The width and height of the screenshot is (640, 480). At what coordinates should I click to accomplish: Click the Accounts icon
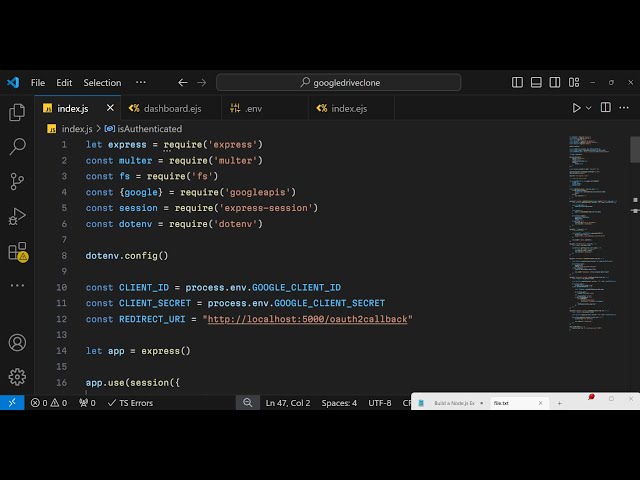point(17,342)
